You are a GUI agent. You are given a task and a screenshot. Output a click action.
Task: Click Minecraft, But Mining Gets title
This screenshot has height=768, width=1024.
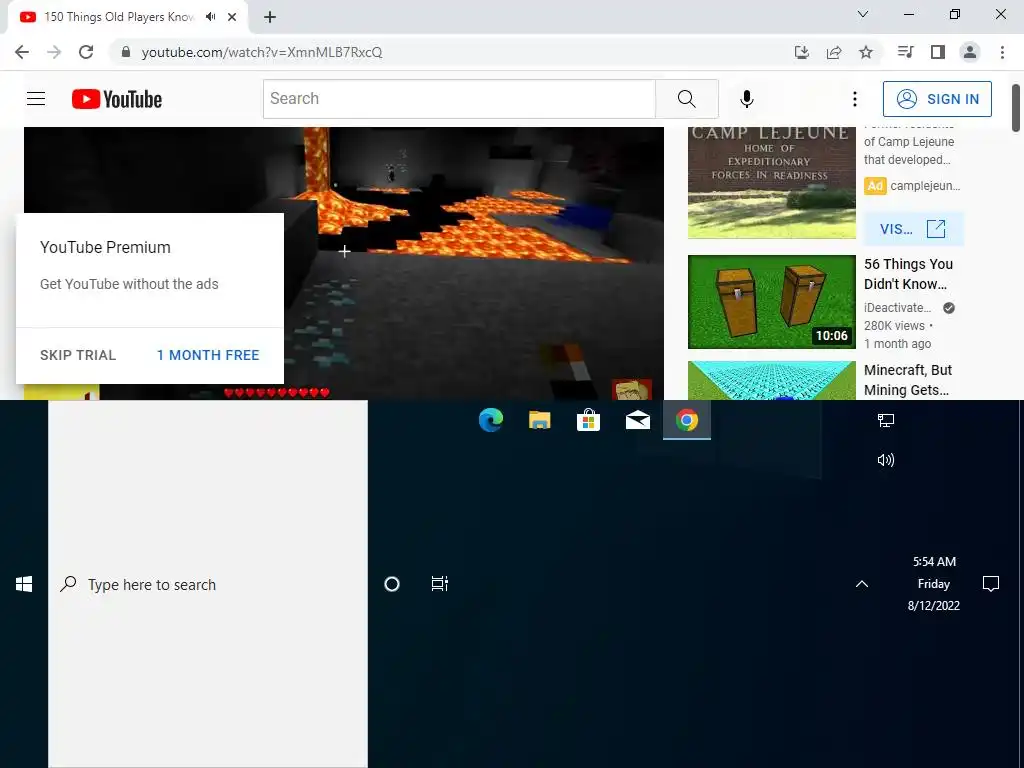click(x=908, y=380)
